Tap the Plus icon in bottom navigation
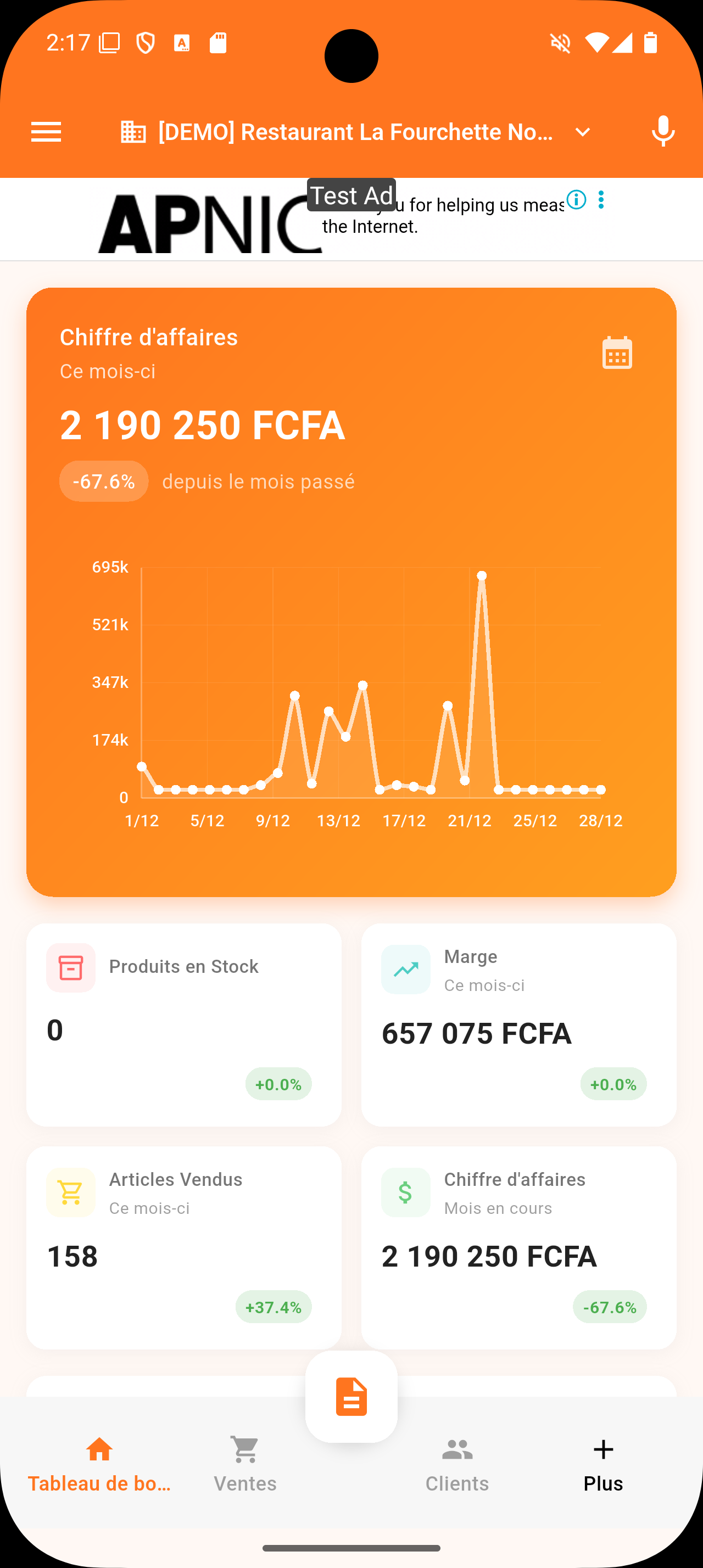 point(603,1450)
